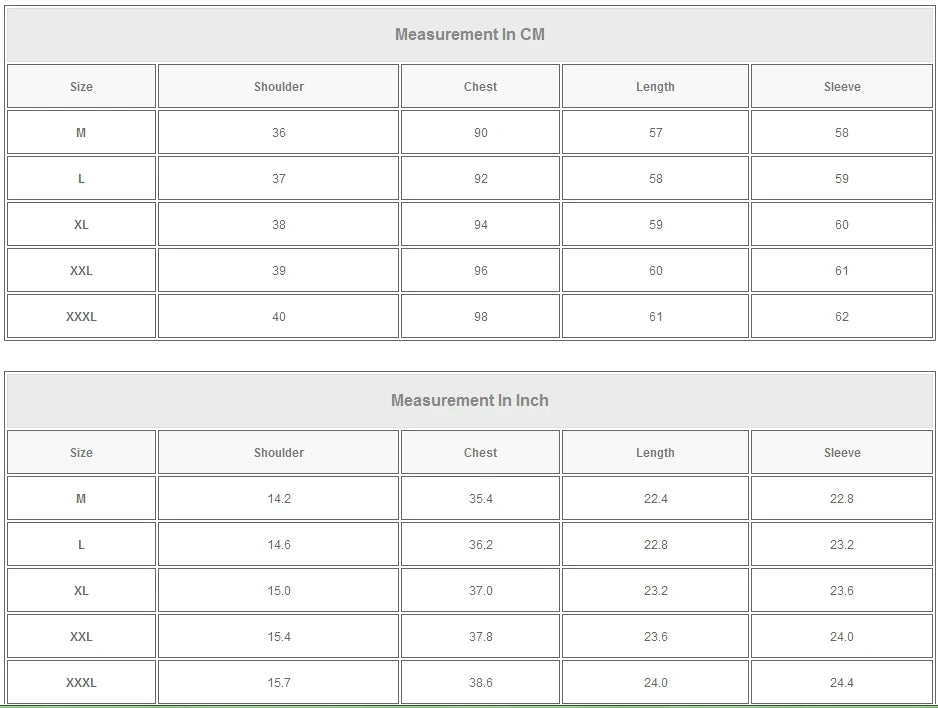Viewport: 938px width, 708px height.
Task: Click the shoulder value 15.4 cell
Action: [279, 637]
